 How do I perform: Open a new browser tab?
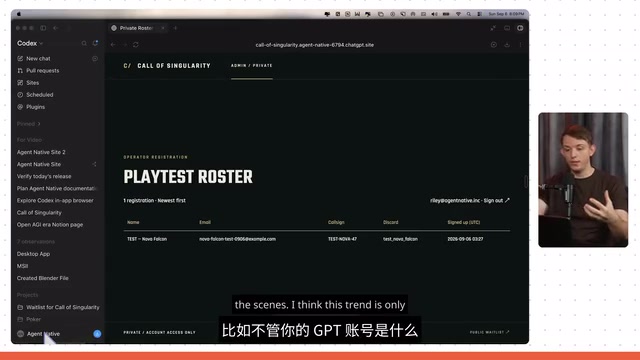tap(176, 28)
